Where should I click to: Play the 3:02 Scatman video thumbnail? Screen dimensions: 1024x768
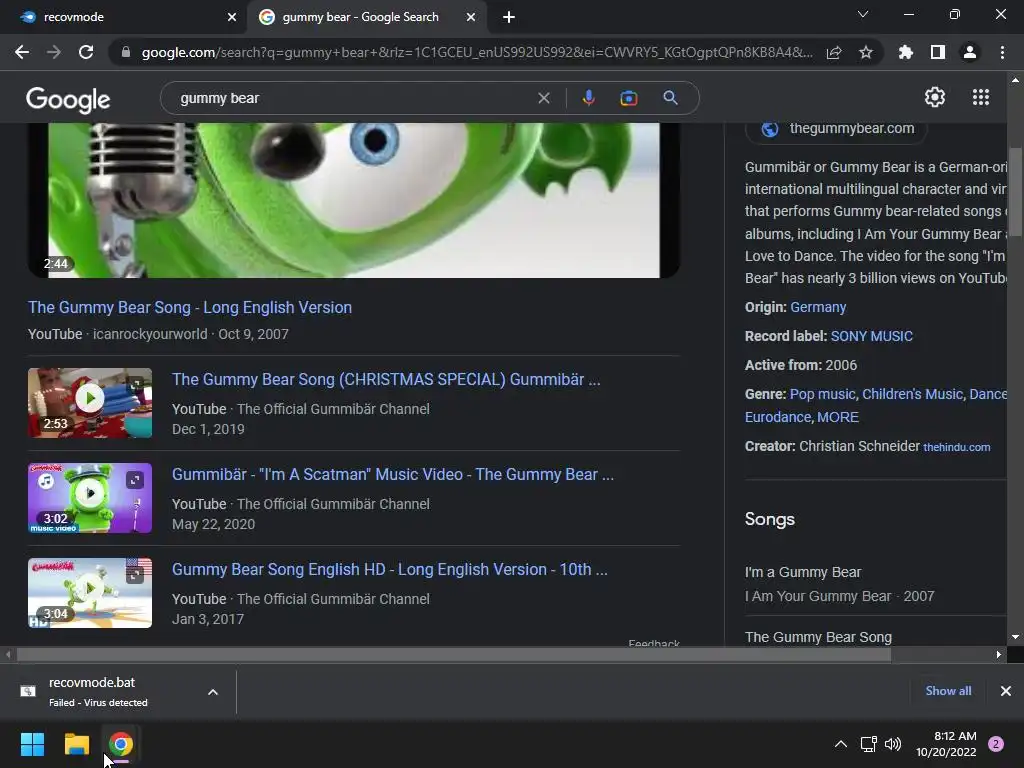pyautogui.click(x=89, y=498)
